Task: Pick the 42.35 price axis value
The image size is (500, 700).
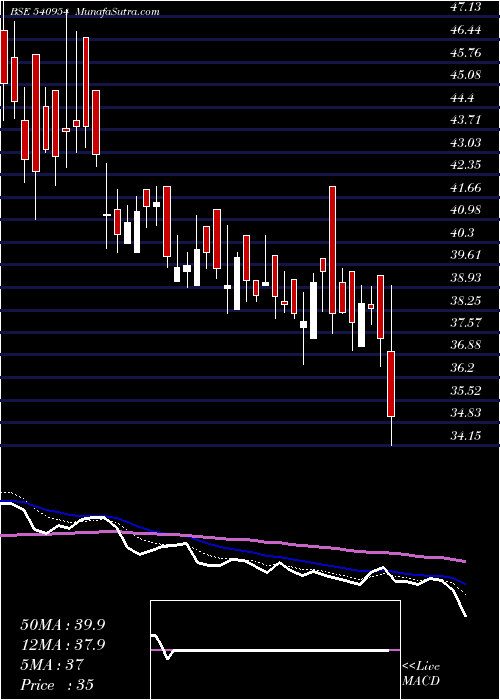Action: (x=466, y=165)
